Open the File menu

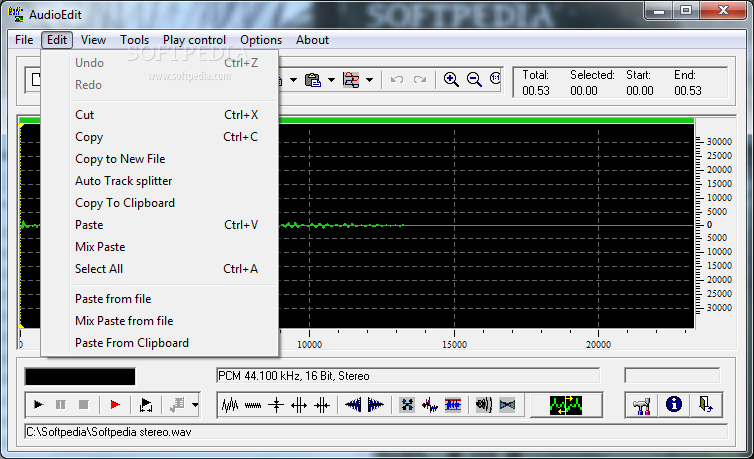24,40
